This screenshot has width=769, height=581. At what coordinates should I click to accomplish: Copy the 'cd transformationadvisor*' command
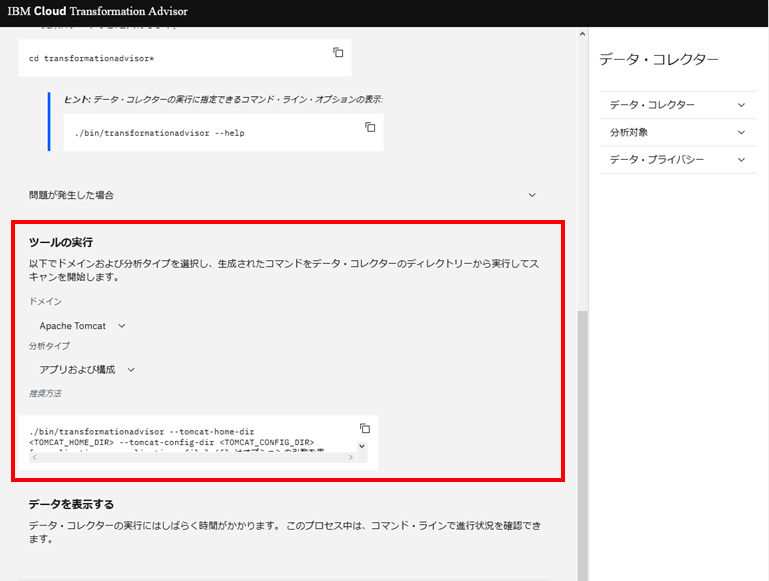(x=338, y=52)
